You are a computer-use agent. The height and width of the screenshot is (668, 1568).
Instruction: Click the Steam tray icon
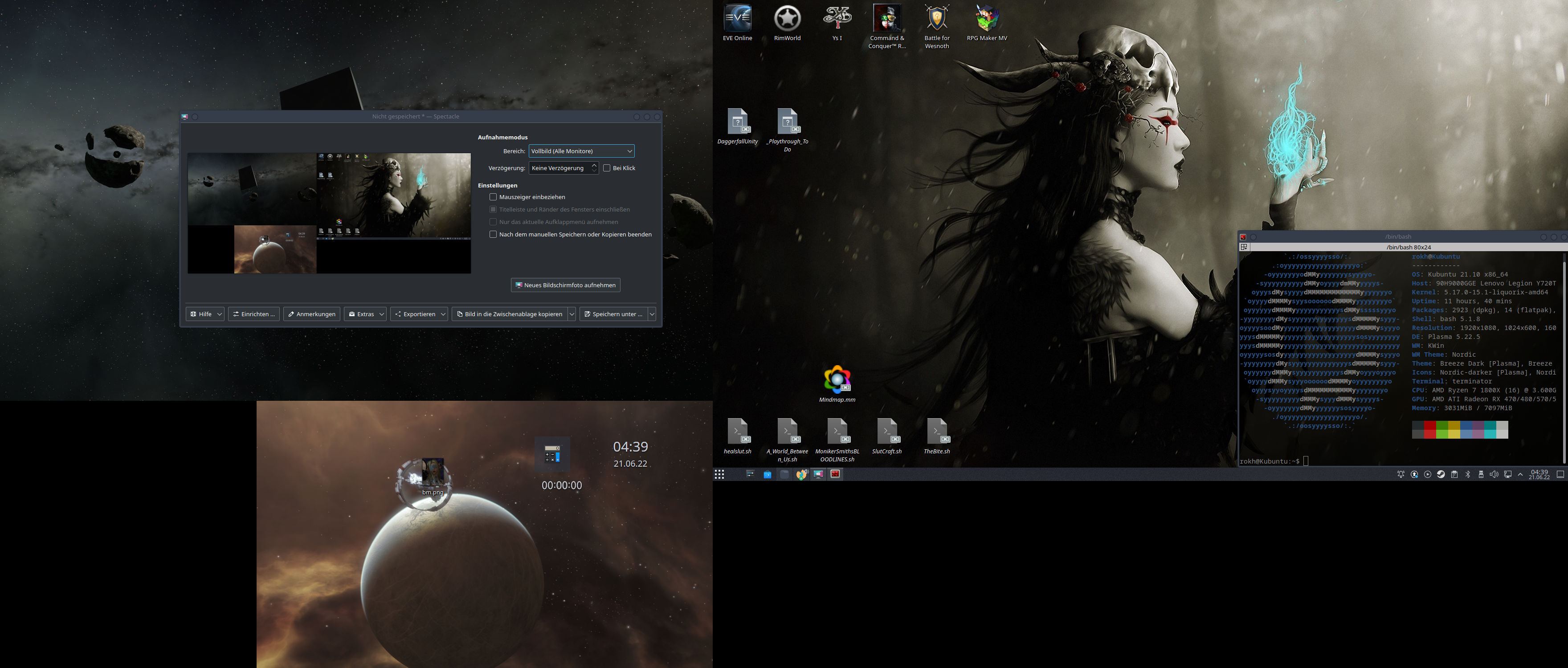[x=1441, y=475]
